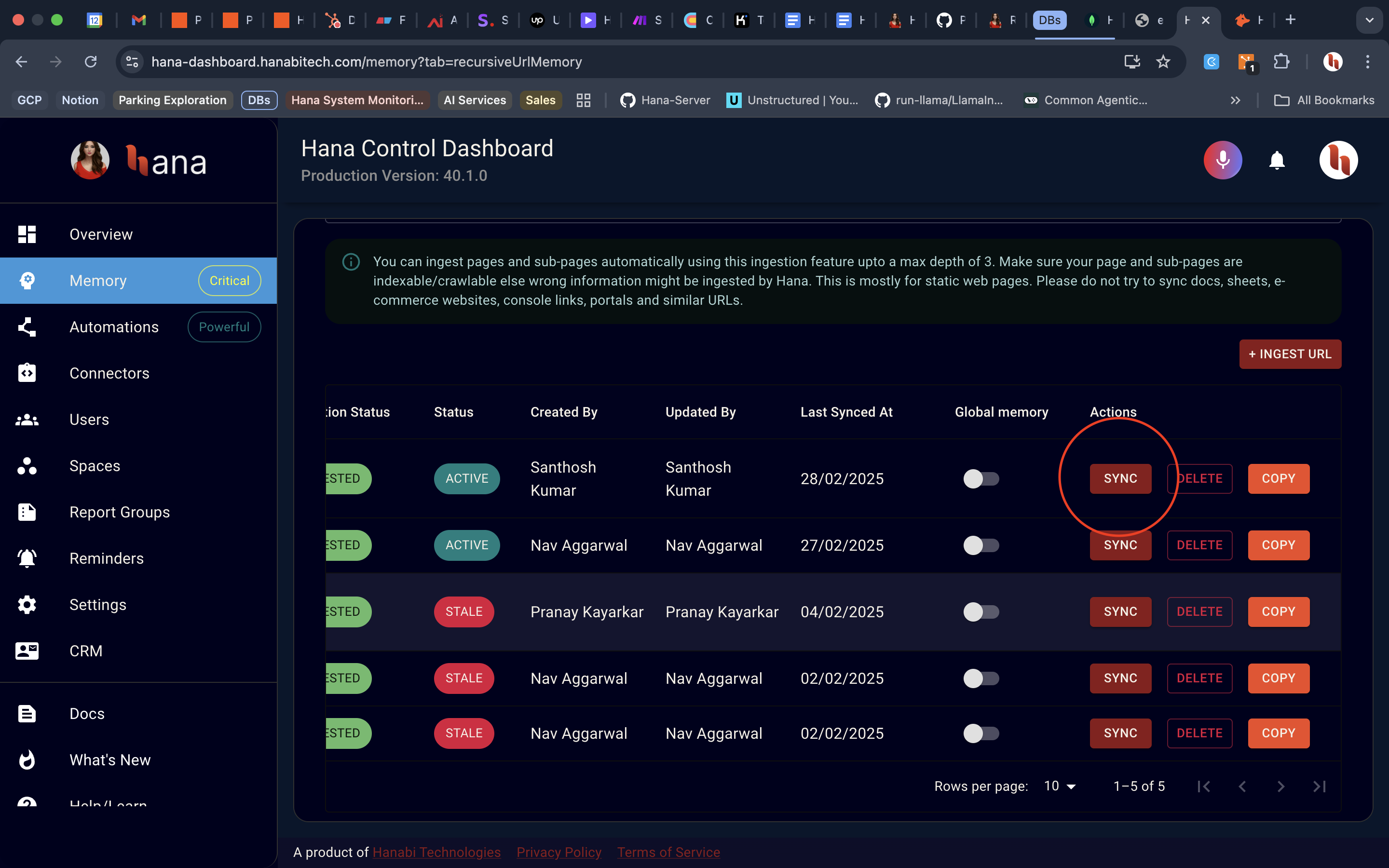Click the Memory sidebar icon
Image resolution: width=1389 pixels, height=868 pixels.
click(x=28, y=280)
